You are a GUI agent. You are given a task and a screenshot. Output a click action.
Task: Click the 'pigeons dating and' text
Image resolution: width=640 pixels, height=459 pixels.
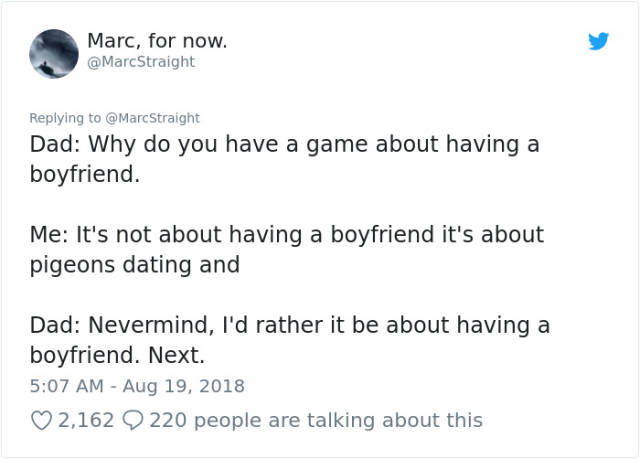pyautogui.click(x=135, y=265)
